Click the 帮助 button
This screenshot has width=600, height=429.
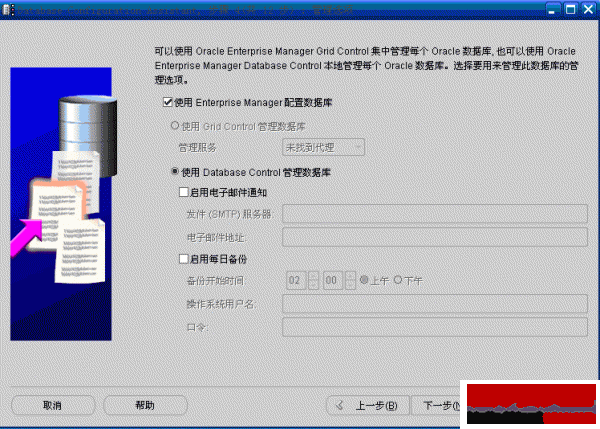145,405
